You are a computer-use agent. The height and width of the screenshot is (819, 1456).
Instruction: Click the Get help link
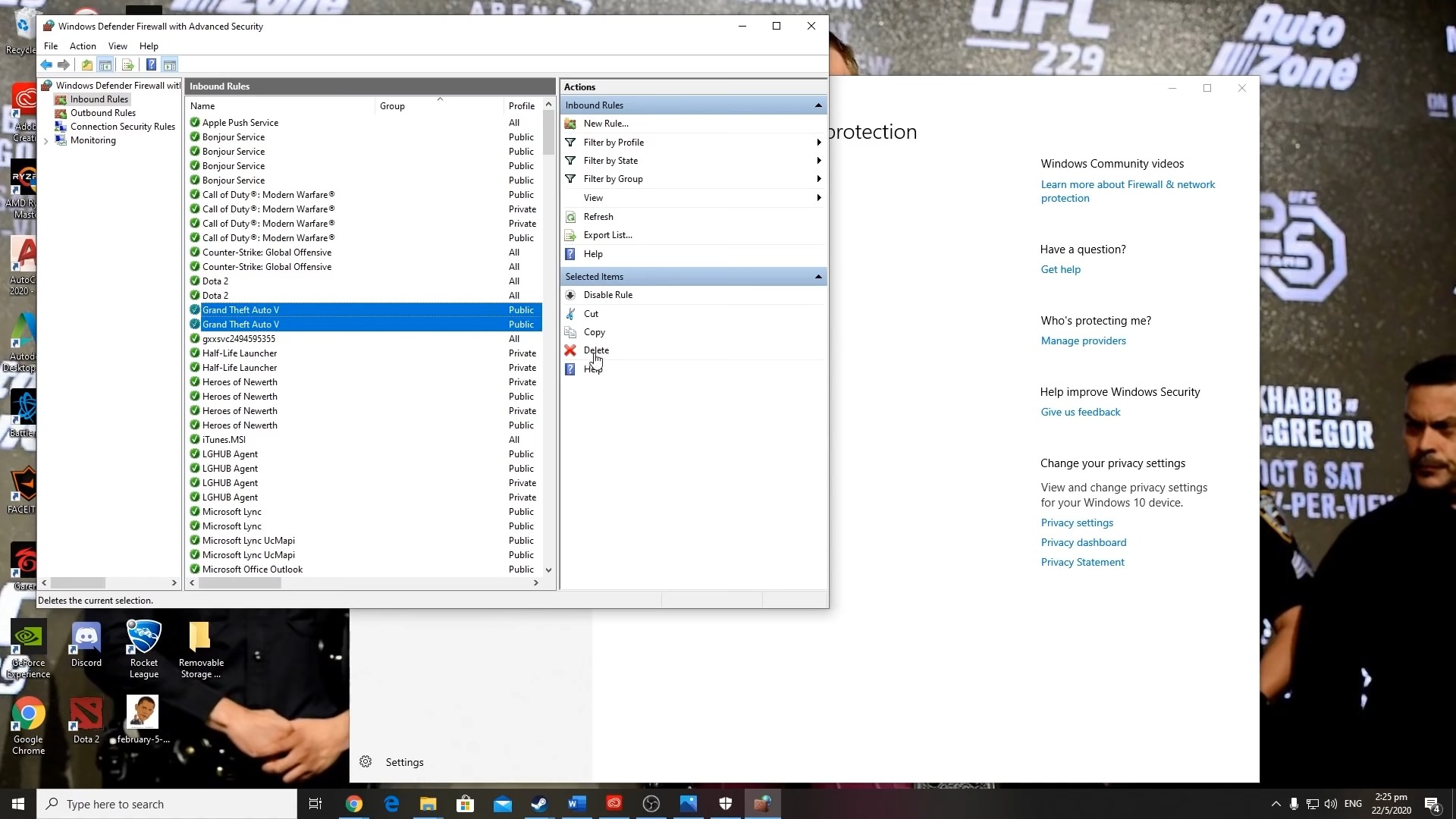click(x=1061, y=269)
